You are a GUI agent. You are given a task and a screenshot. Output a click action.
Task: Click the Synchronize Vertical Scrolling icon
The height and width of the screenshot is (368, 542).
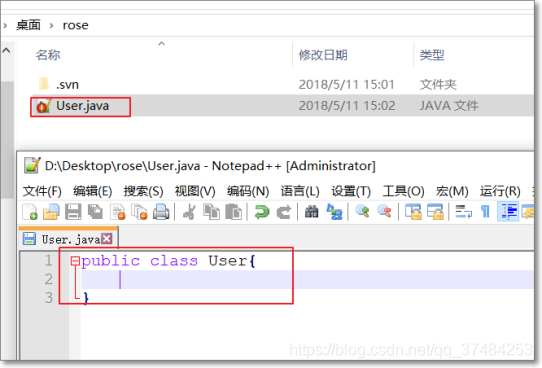[x=413, y=211]
